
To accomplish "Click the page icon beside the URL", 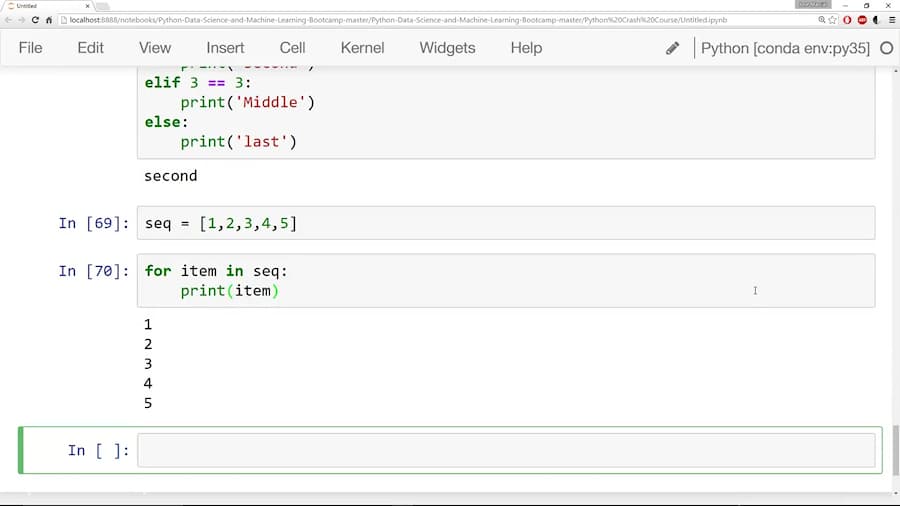I will pos(64,20).
